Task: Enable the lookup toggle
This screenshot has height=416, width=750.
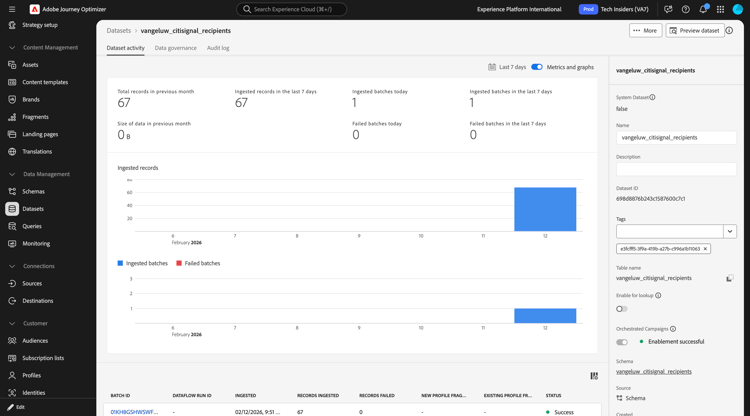Action: pos(622,309)
